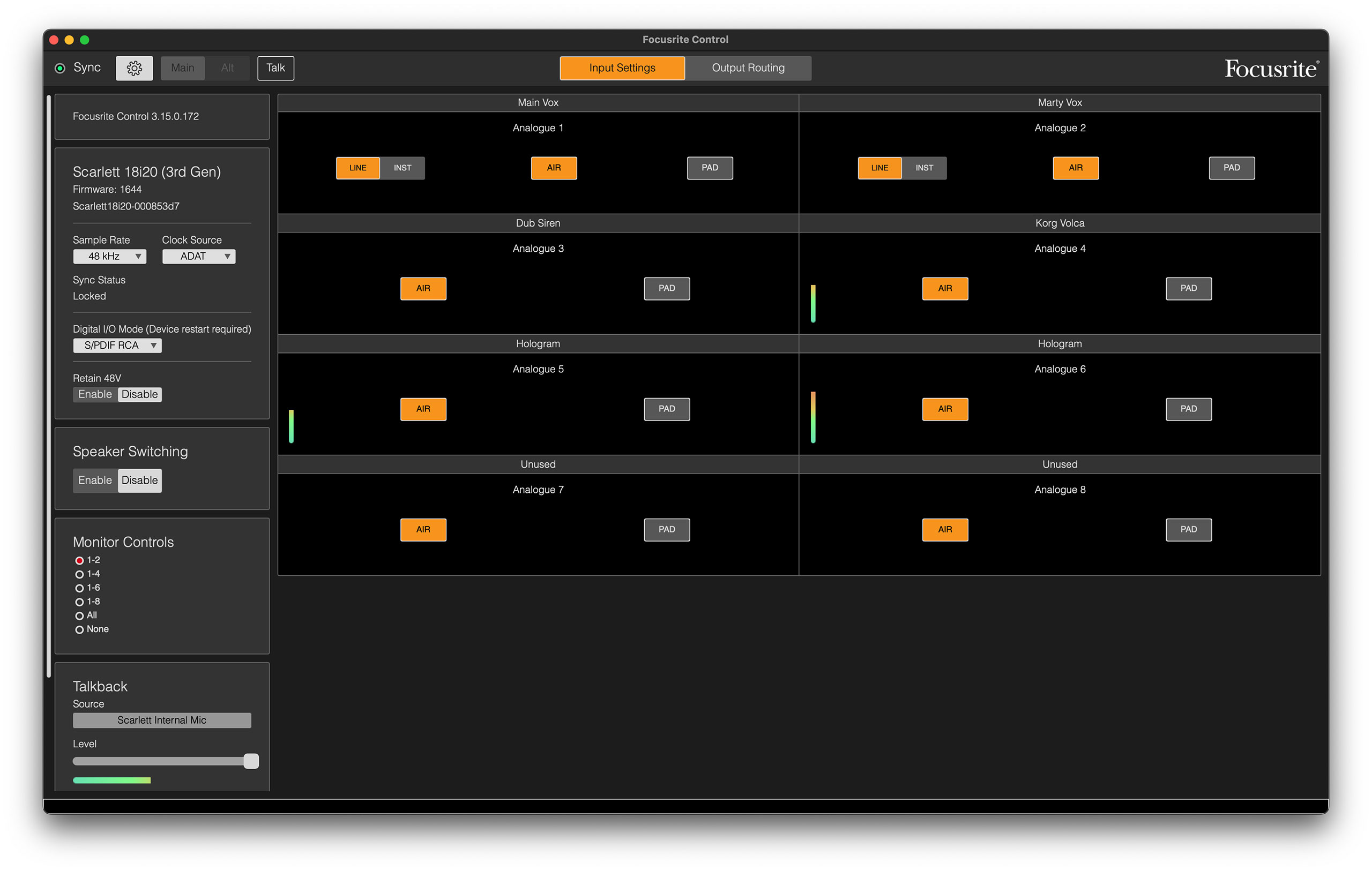
Task: Toggle AIR on Analogue 5
Action: click(423, 409)
